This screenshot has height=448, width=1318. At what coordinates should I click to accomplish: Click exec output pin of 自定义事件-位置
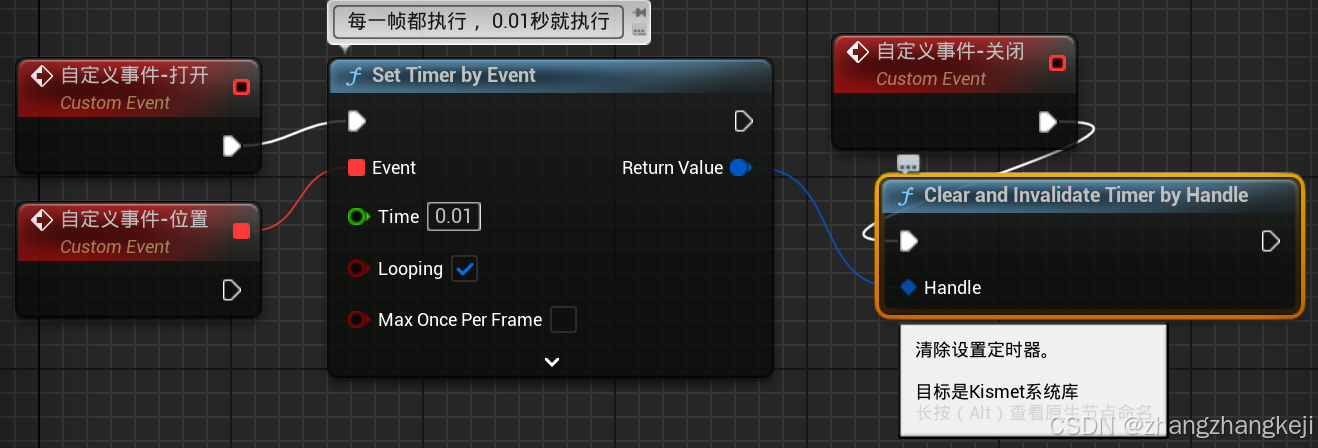(231, 290)
